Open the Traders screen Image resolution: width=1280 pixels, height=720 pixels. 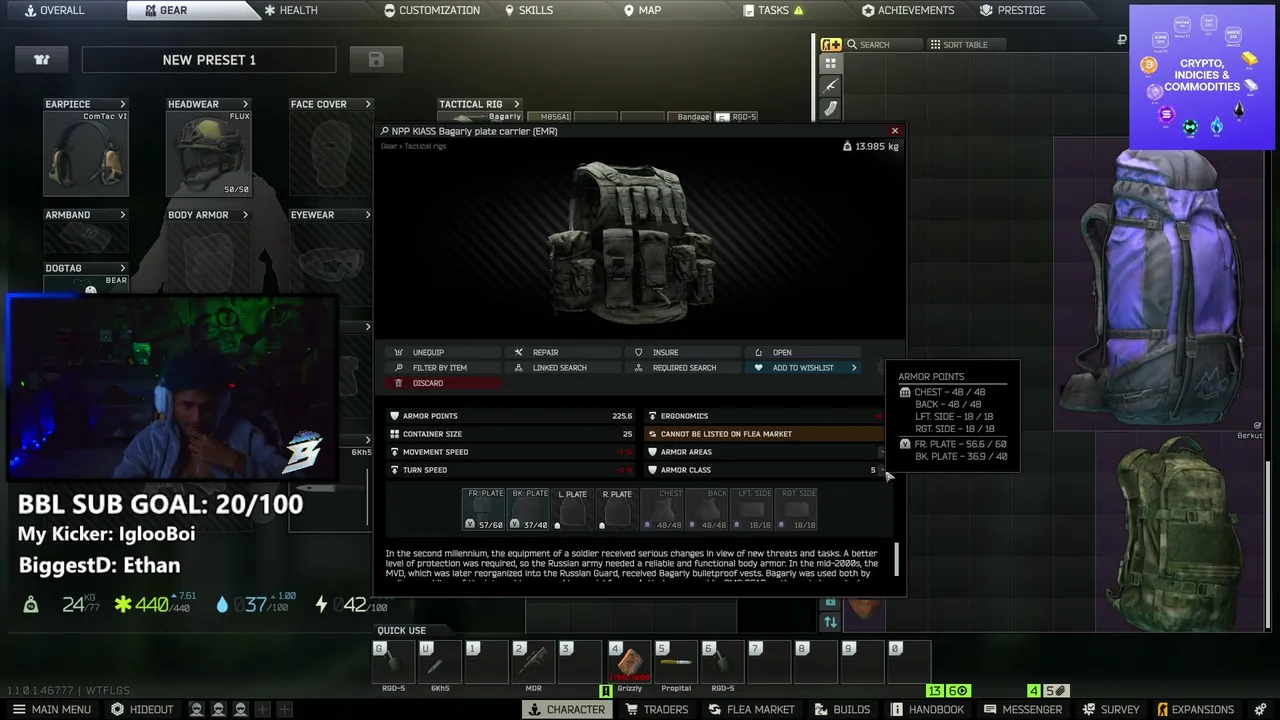[657, 710]
